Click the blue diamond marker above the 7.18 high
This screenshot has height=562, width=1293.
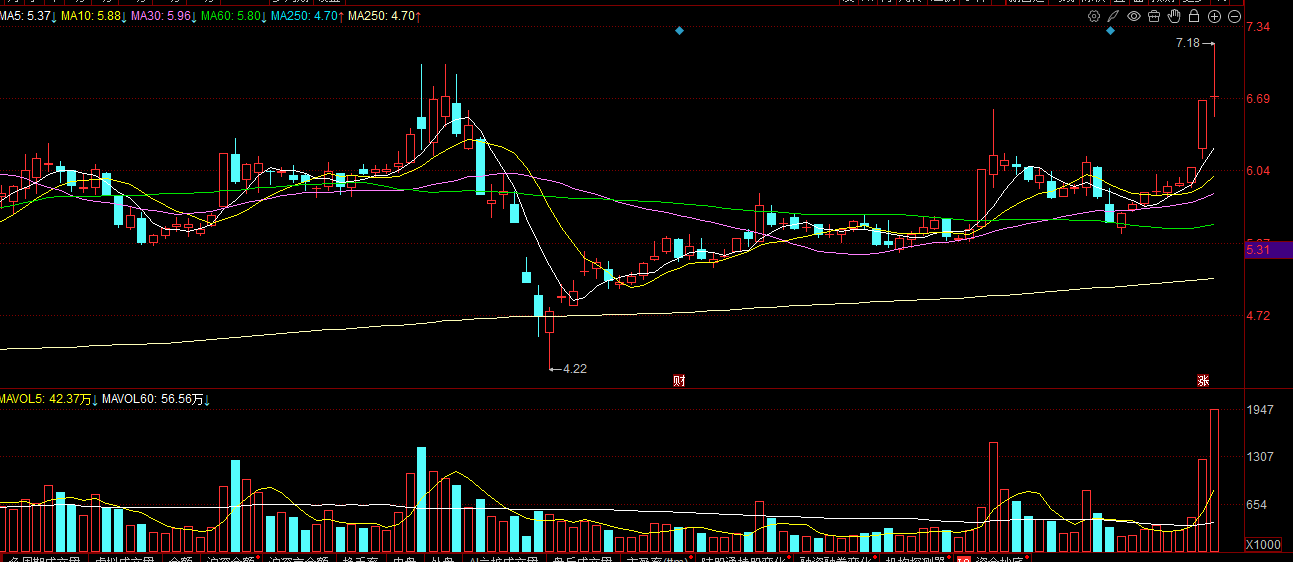[1110, 31]
